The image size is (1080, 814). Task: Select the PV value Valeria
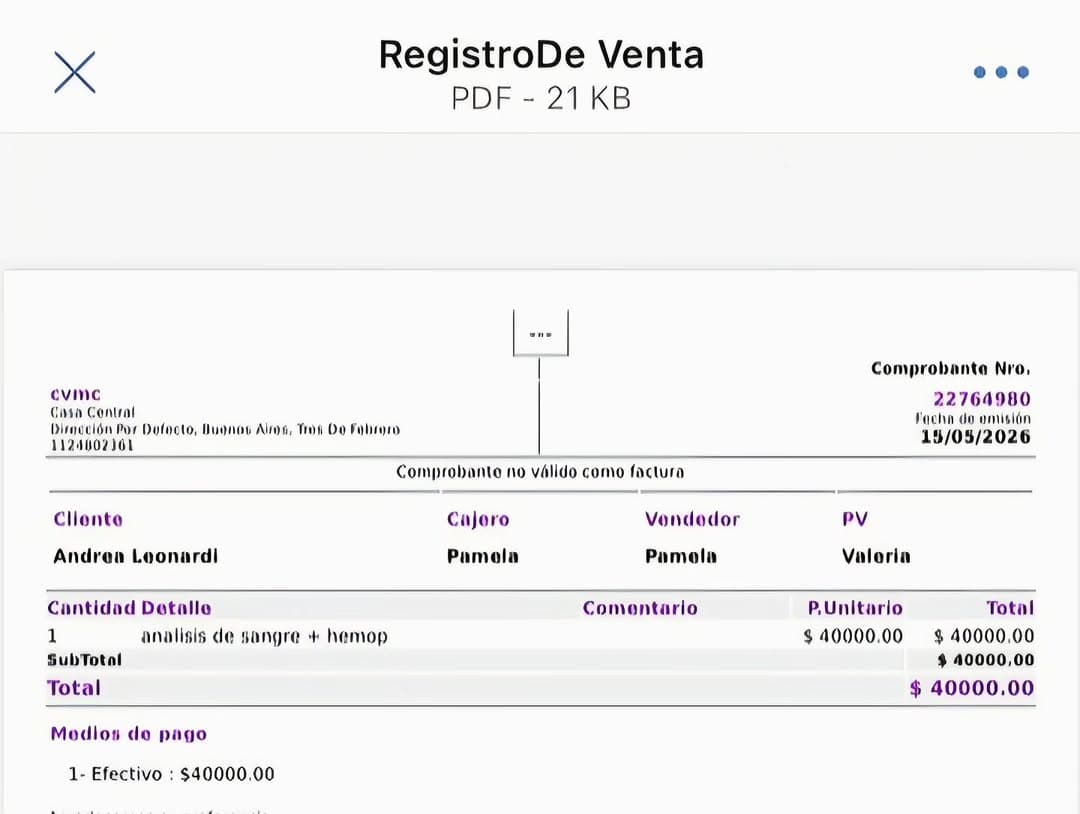point(876,556)
